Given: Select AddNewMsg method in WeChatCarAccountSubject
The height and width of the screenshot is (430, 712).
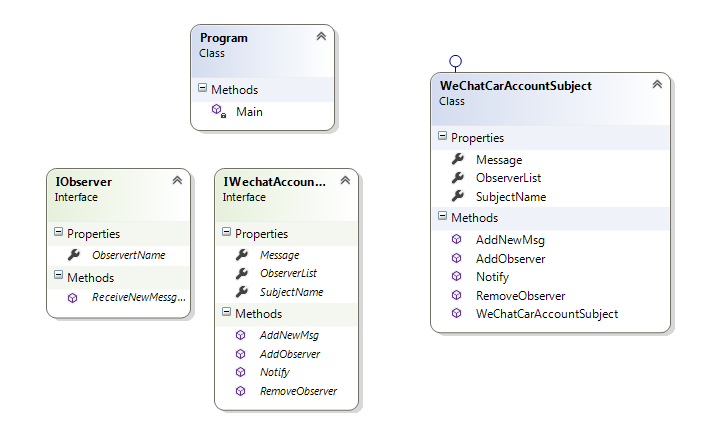Looking at the screenshot, I should click(x=510, y=240).
